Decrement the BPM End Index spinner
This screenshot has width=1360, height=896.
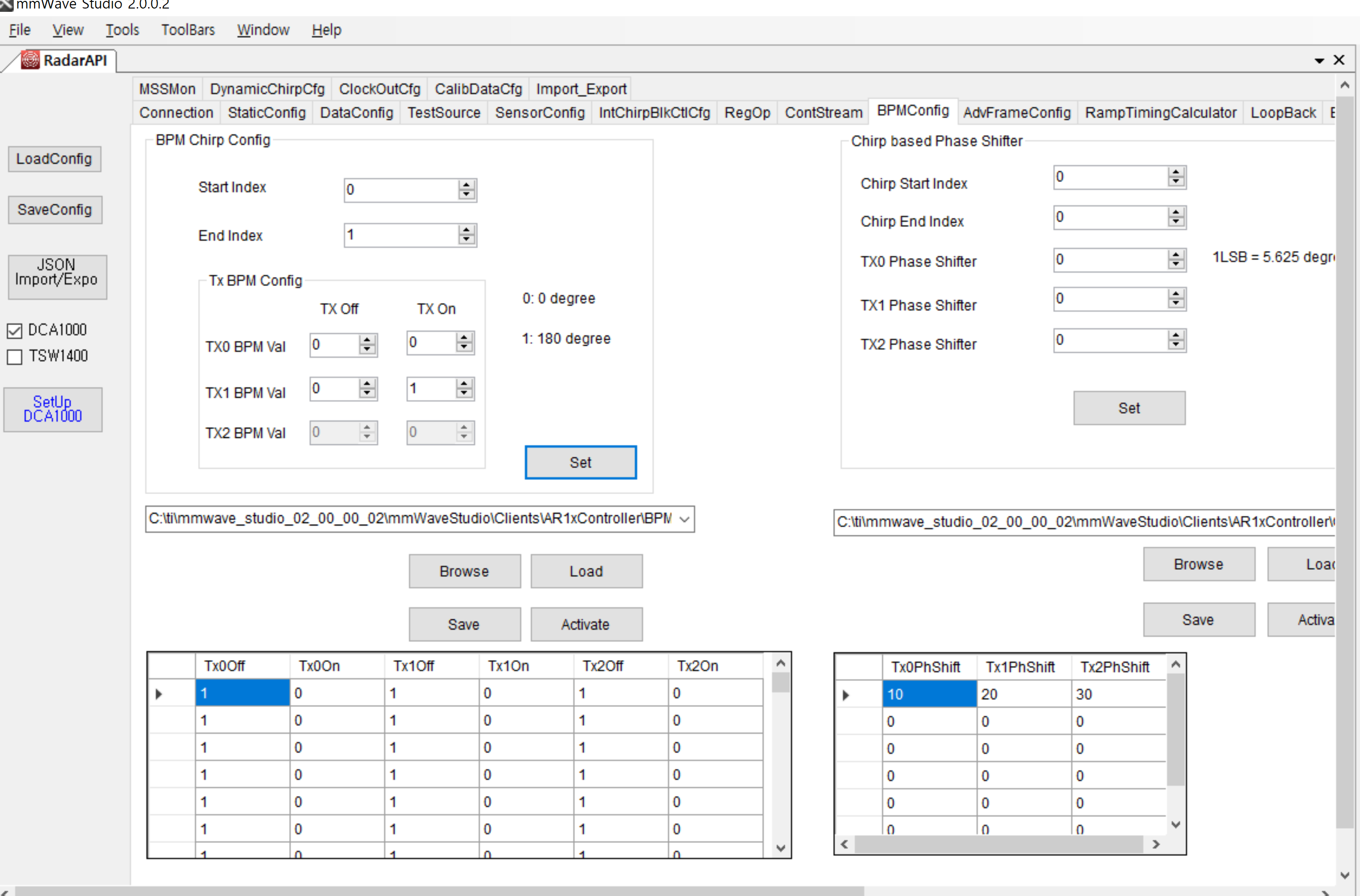tap(466, 239)
